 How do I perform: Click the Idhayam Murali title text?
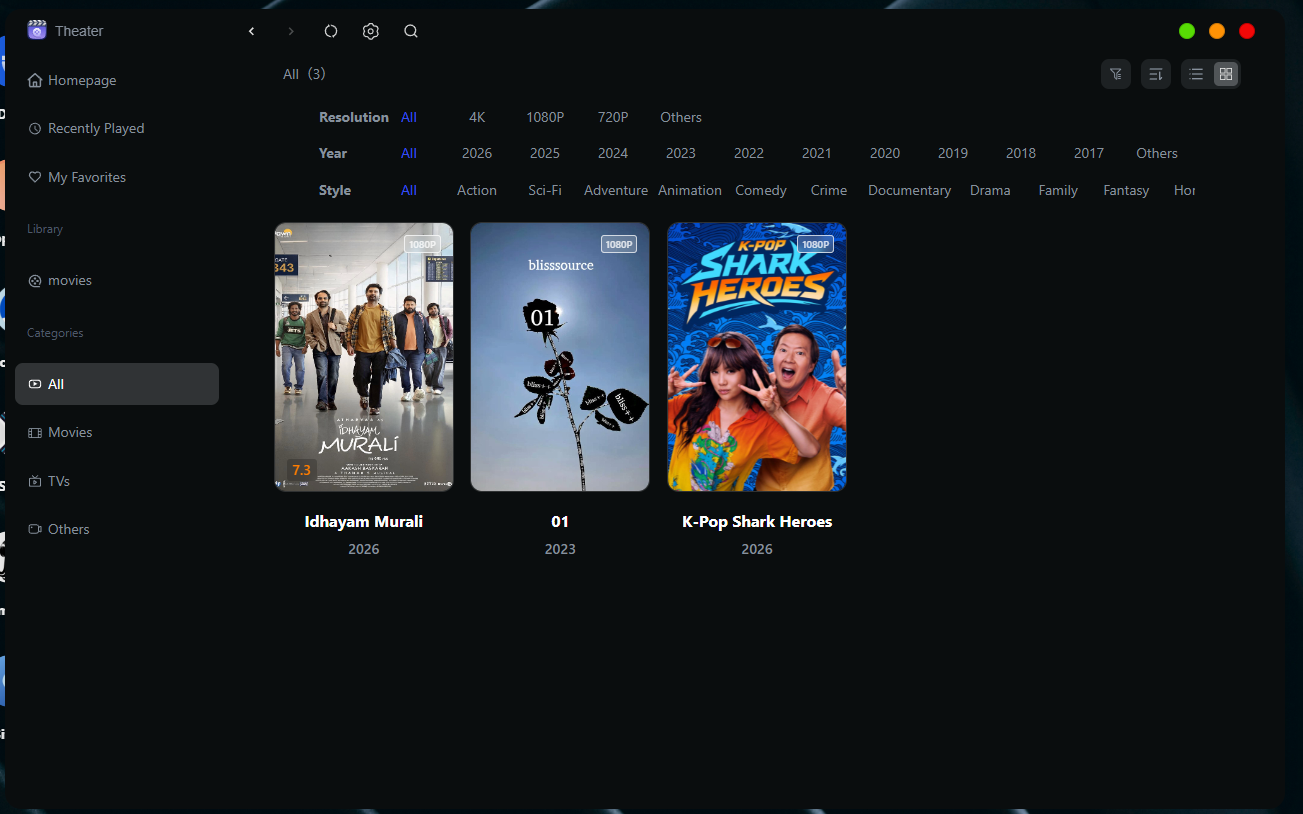coord(364,522)
